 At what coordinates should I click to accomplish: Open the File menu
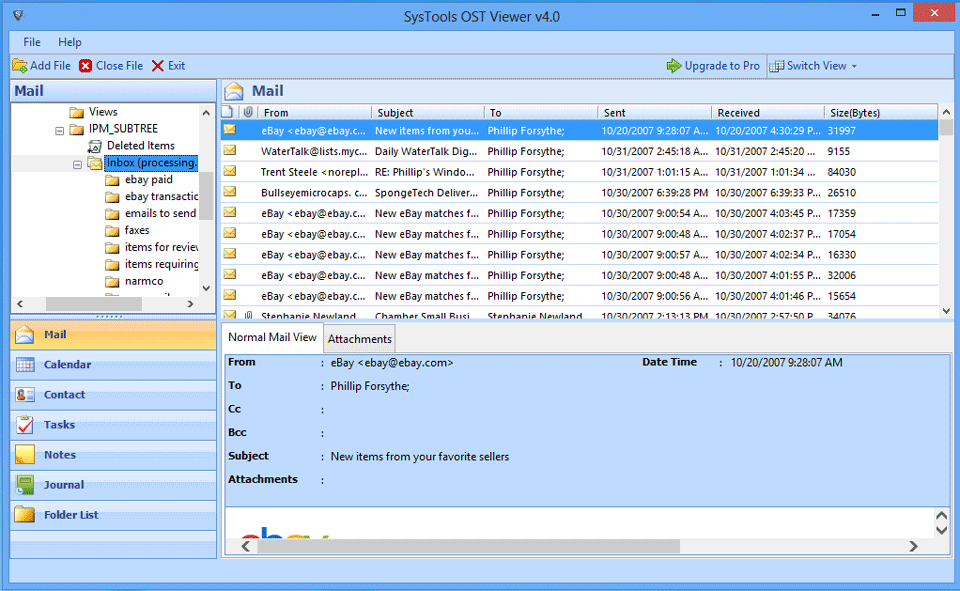32,42
